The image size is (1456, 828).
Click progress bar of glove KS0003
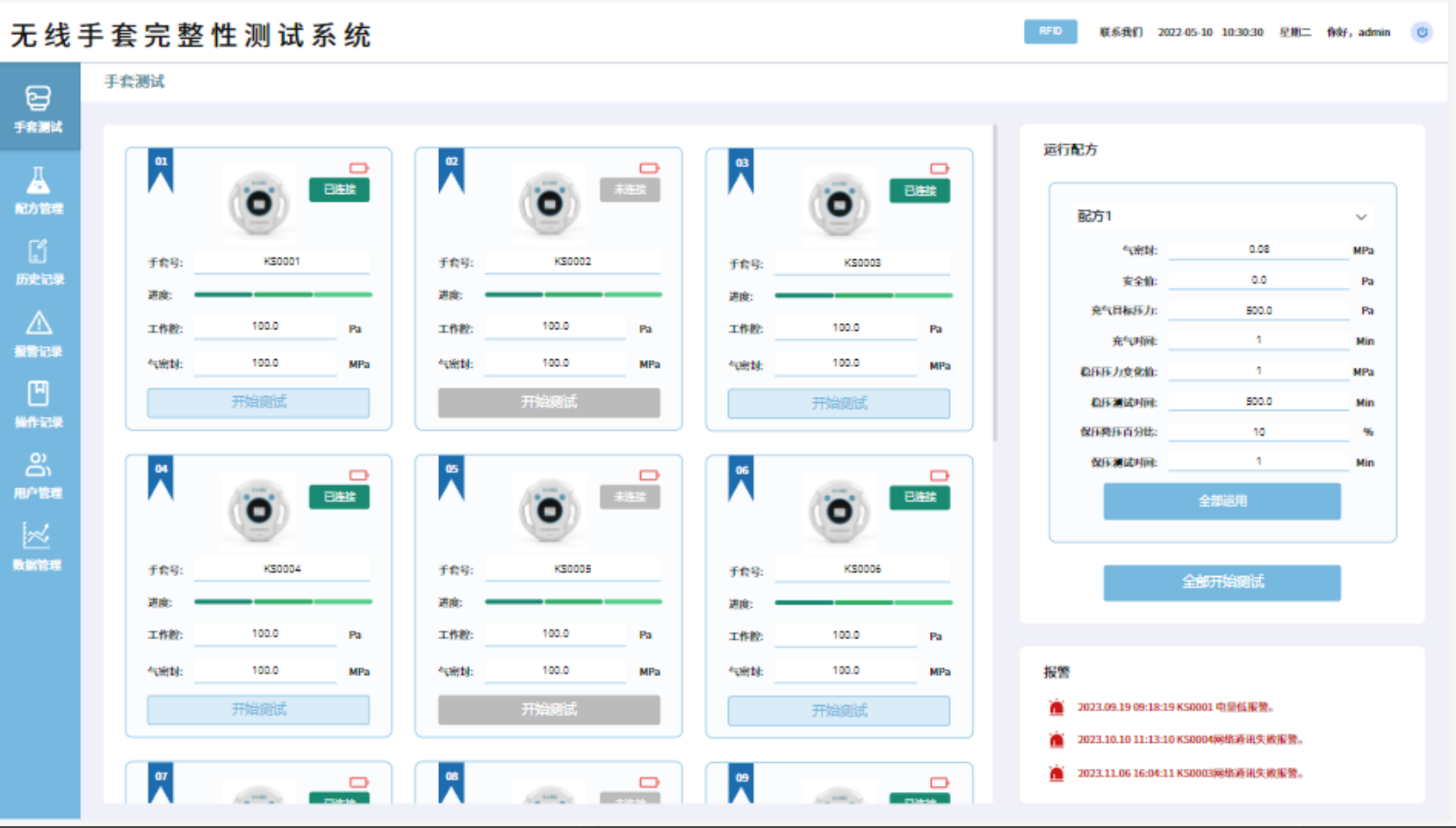(x=863, y=296)
